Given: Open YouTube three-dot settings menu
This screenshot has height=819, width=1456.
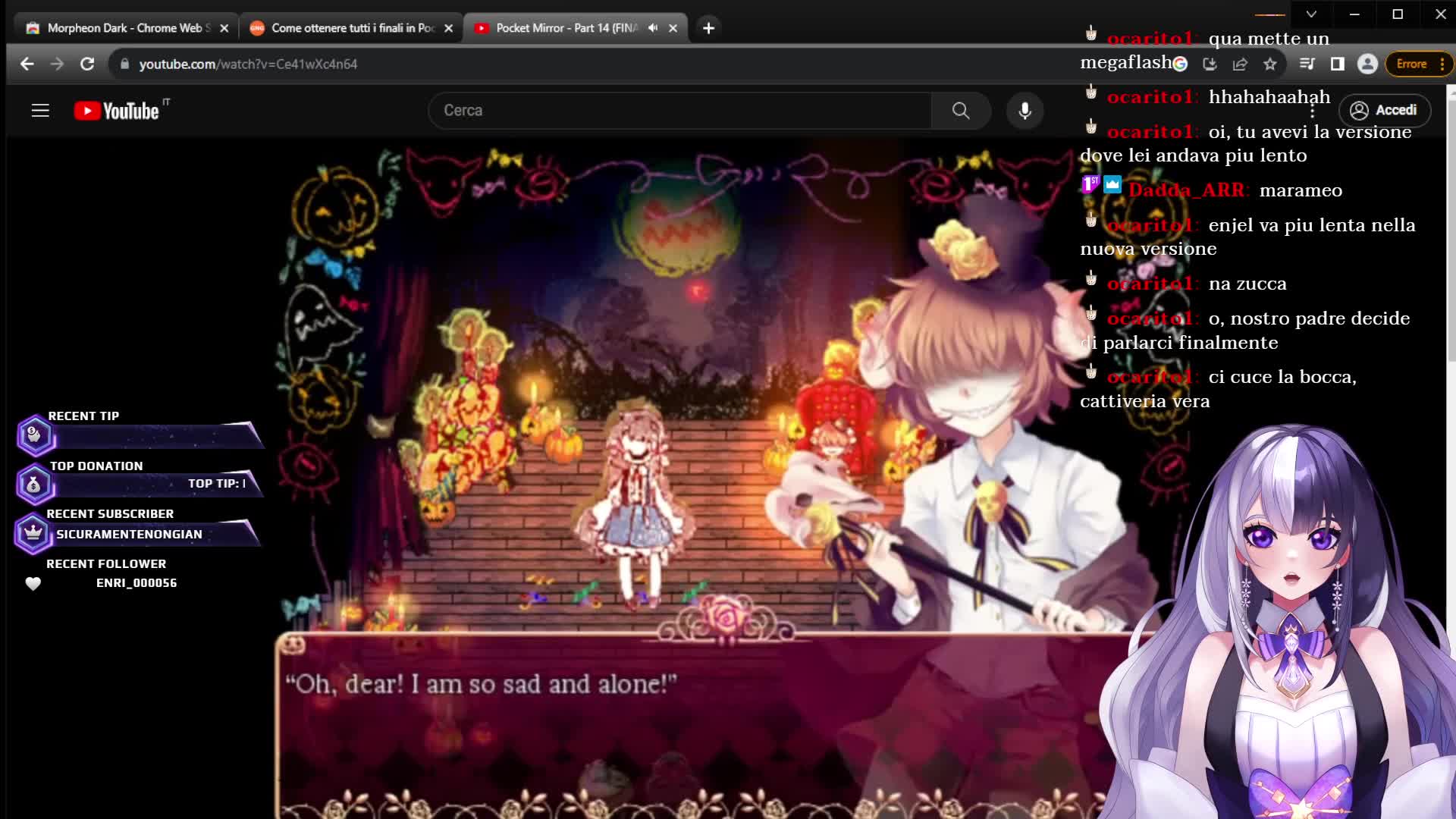Looking at the screenshot, I should [x=1312, y=111].
